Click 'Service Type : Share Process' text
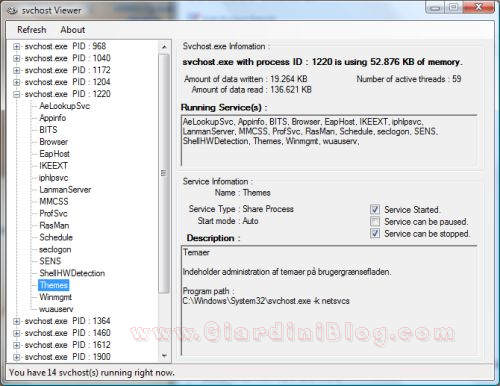This screenshot has width=500, height=386. tap(241, 209)
